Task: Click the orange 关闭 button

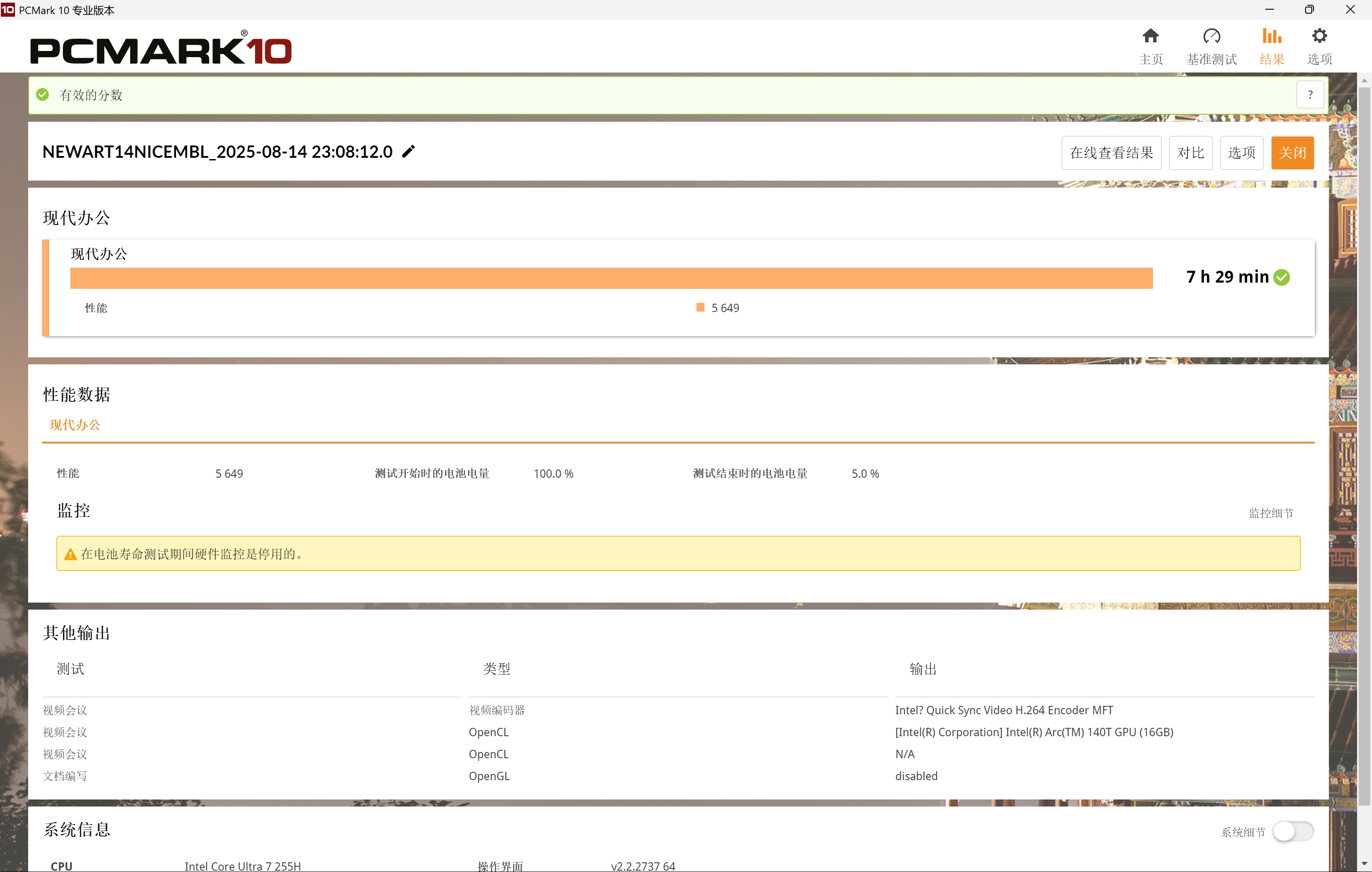Action: (1292, 153)
